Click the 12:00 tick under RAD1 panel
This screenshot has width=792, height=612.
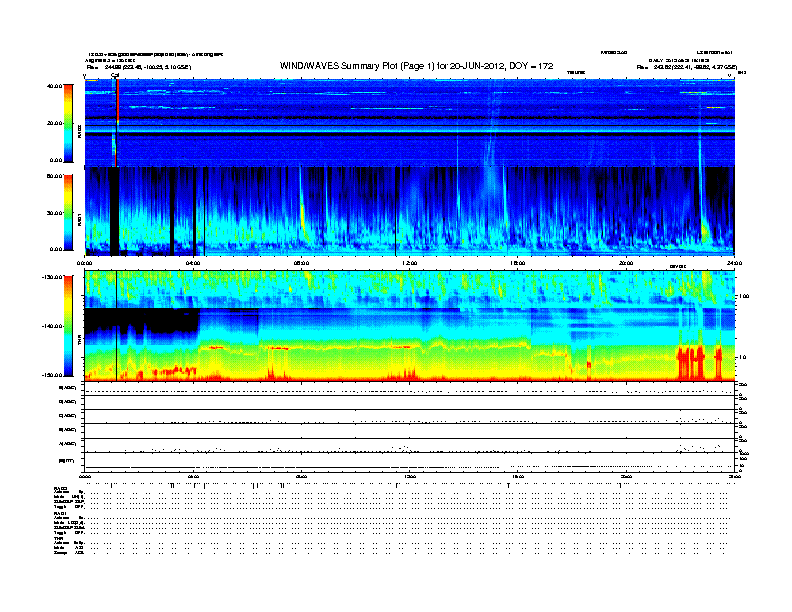coord(409,263)
